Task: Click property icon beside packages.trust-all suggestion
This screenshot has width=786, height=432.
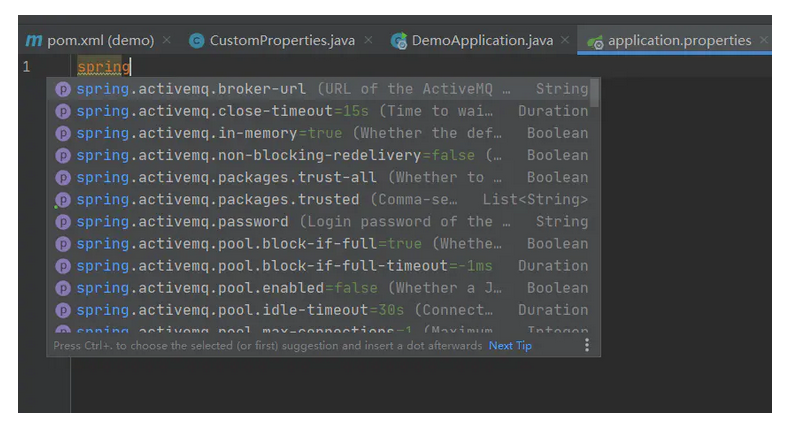Action: pos(63,178)
